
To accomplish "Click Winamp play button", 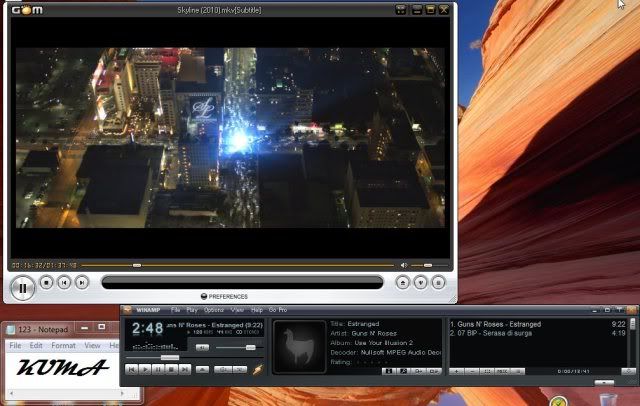I will click(x=145, y=370).
